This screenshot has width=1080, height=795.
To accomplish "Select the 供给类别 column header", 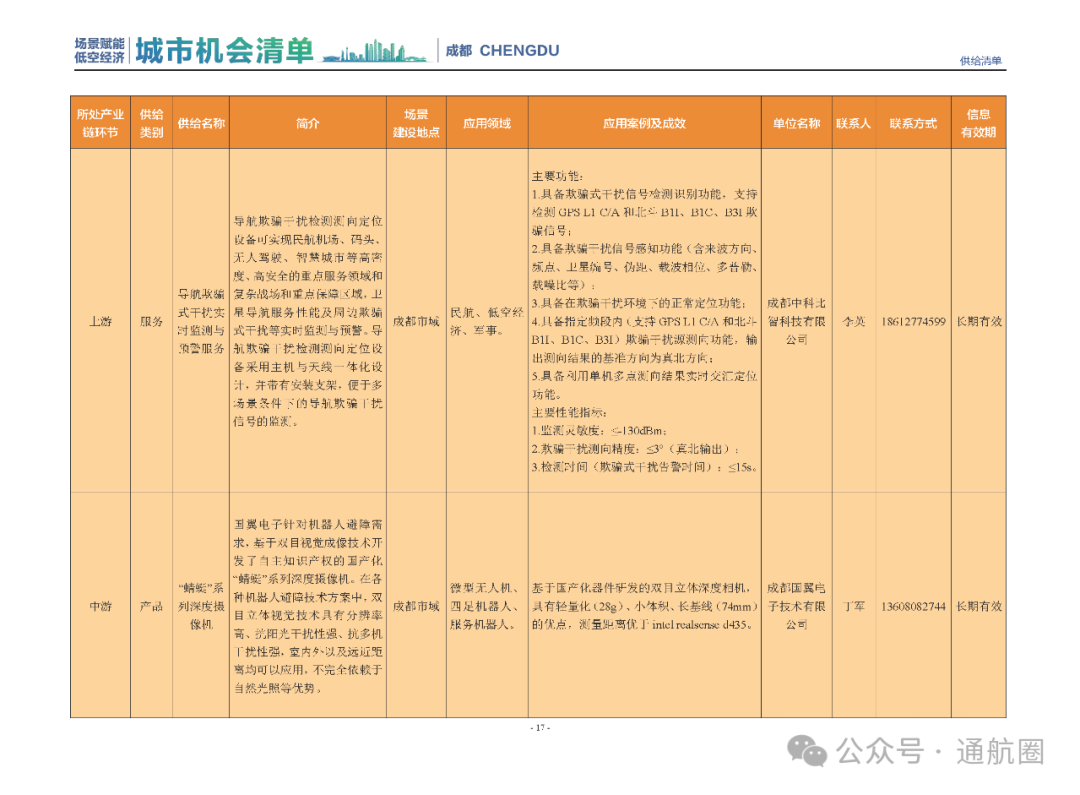I will [152, 123].
